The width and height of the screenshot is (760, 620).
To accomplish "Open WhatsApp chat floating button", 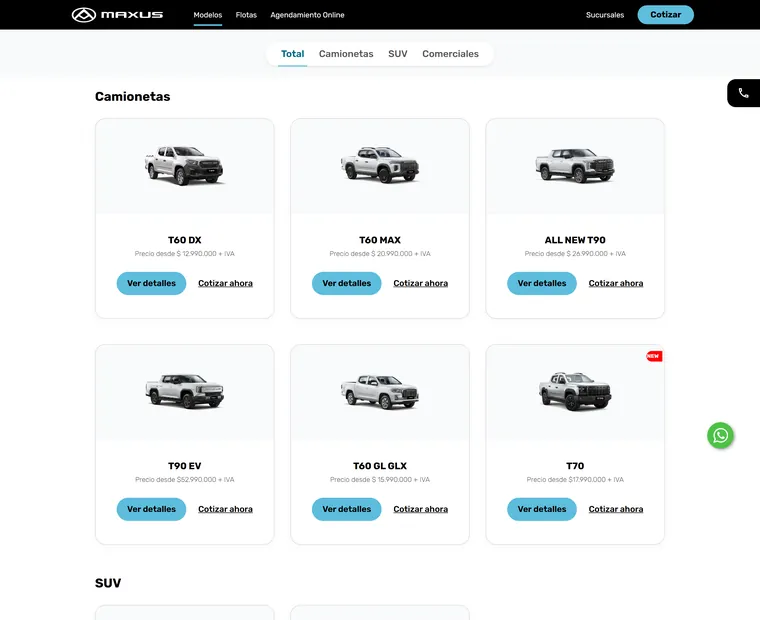I will tap(720, 435).
